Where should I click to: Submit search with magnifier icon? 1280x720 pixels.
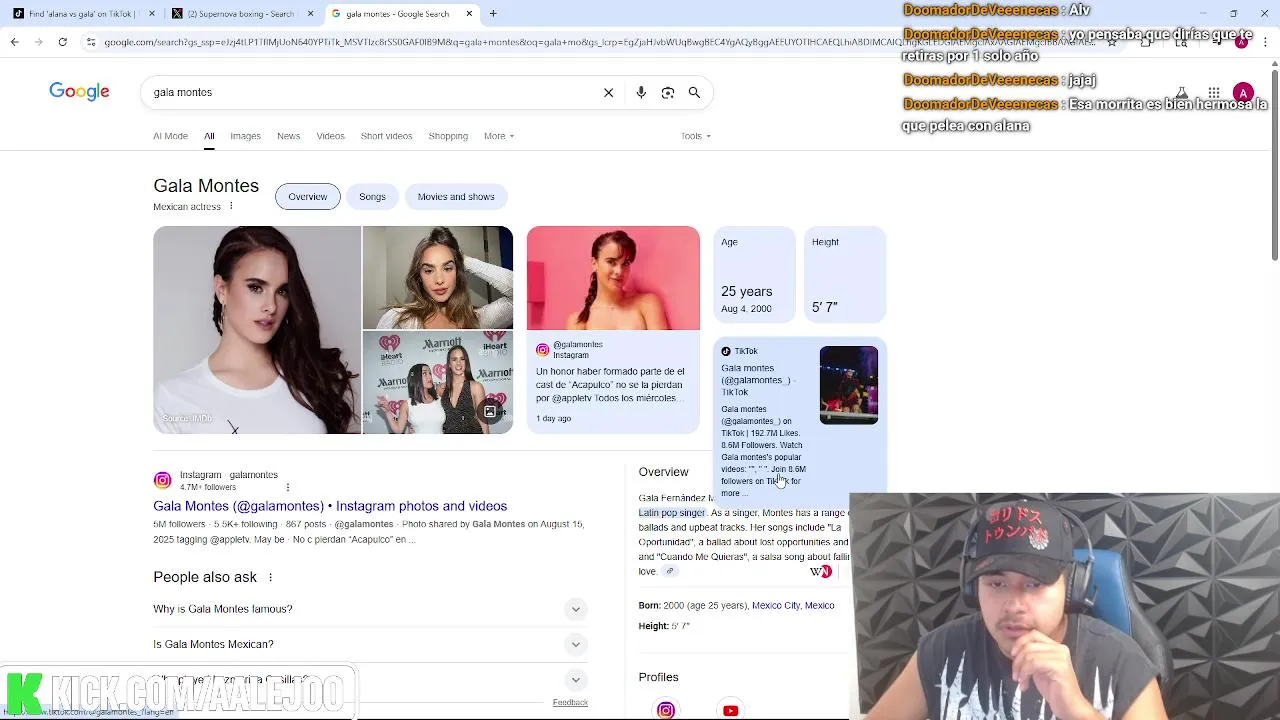[x=694, y=93]
